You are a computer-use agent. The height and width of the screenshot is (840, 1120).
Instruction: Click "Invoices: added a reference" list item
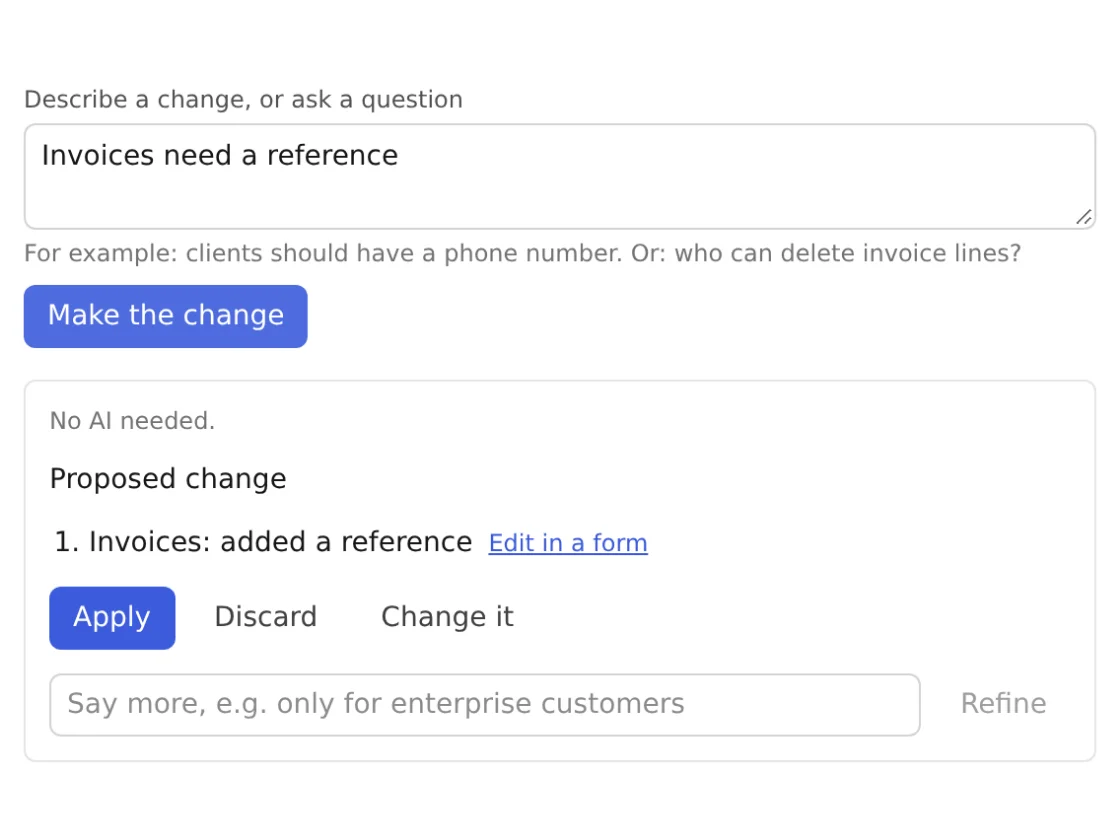coord(280,542)
